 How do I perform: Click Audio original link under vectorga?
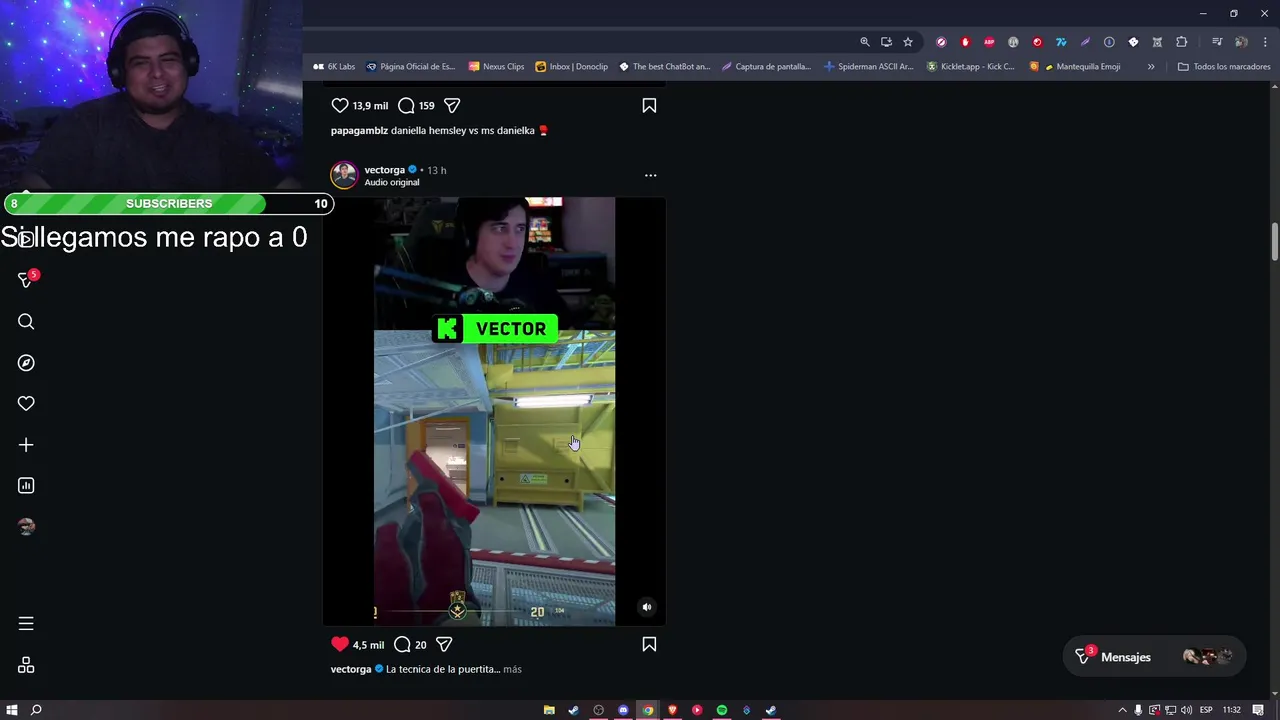coord(391,182)
